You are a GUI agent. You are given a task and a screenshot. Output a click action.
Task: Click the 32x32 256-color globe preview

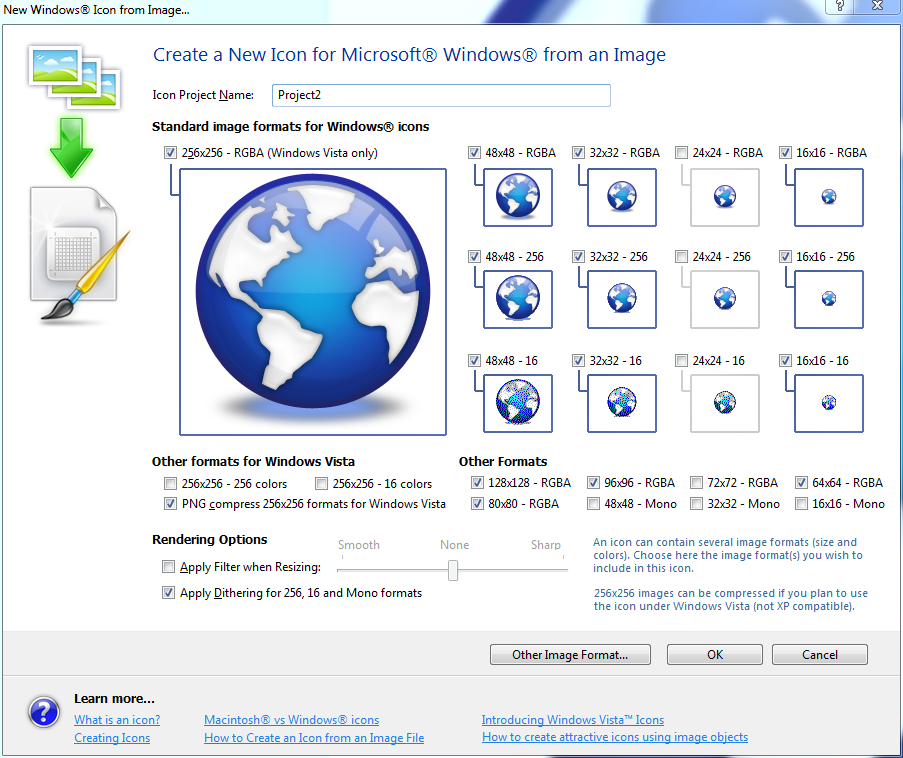click(621, 300)
